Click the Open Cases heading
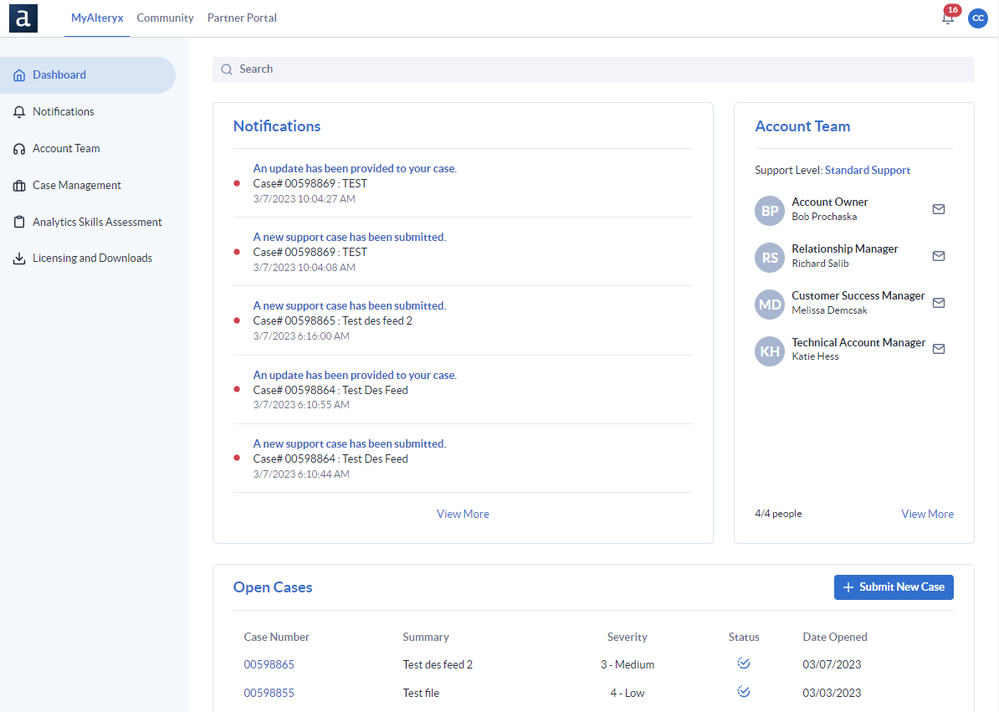This screenshot has height=712, width=999. point(273,587)
